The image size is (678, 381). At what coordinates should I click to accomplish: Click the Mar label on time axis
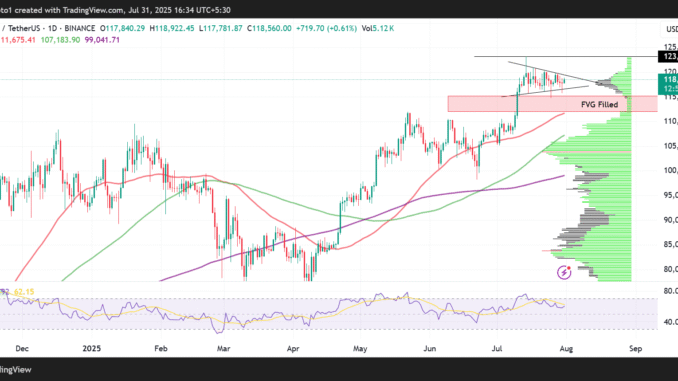coord(223,349)
